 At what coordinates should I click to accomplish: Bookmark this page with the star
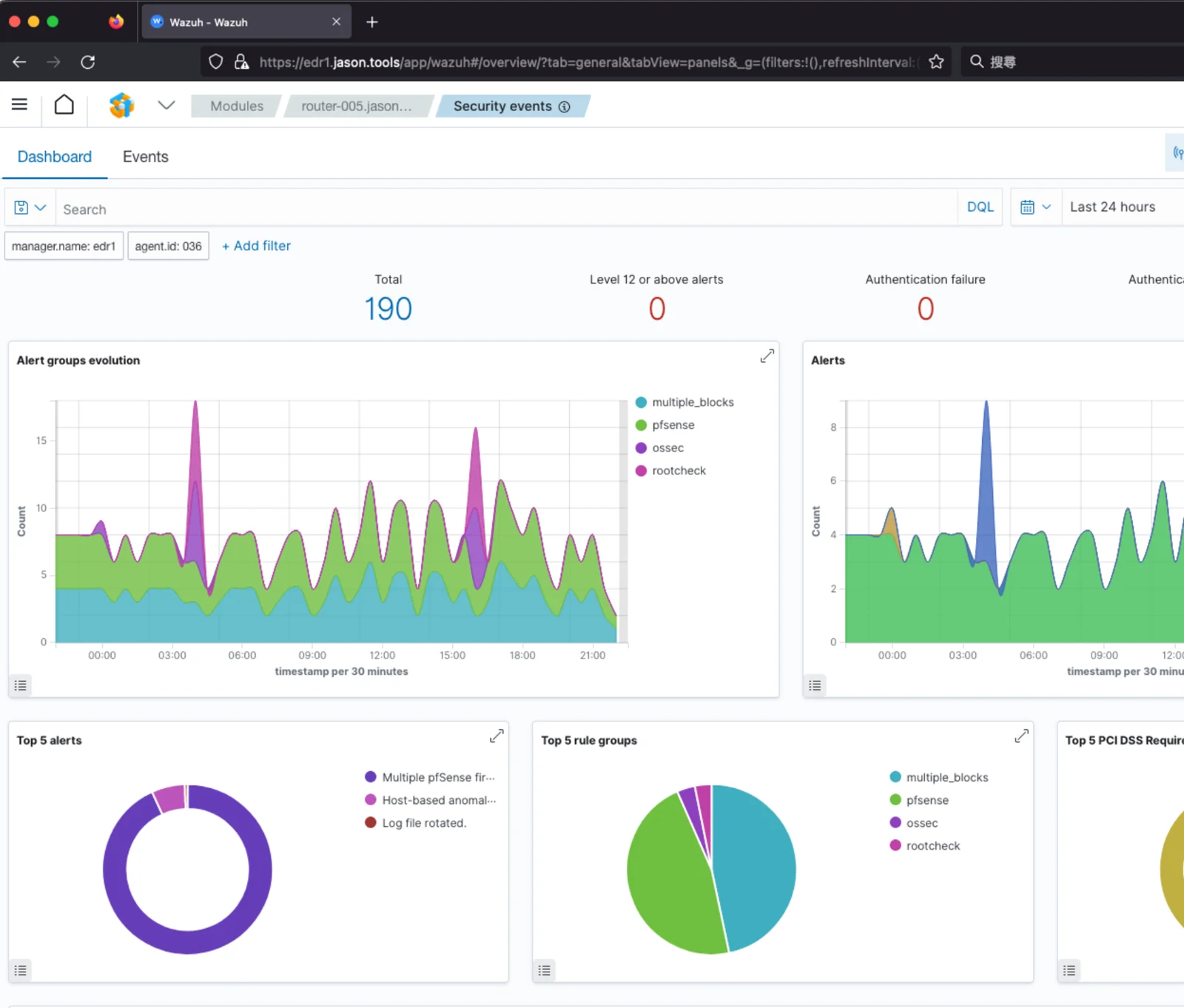click(936, 62)
